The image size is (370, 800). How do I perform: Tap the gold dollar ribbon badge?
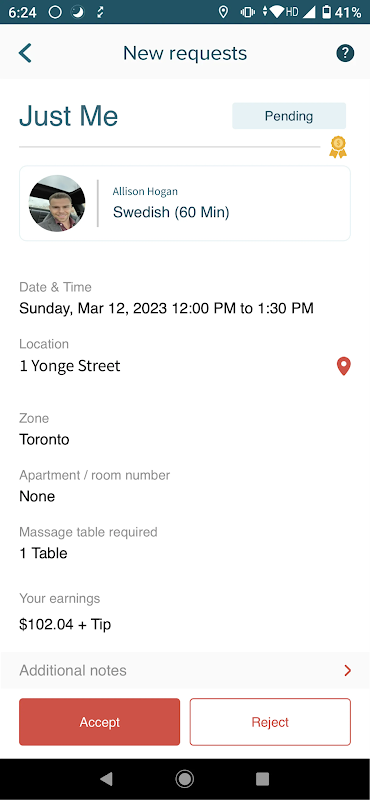coord(338,147)
